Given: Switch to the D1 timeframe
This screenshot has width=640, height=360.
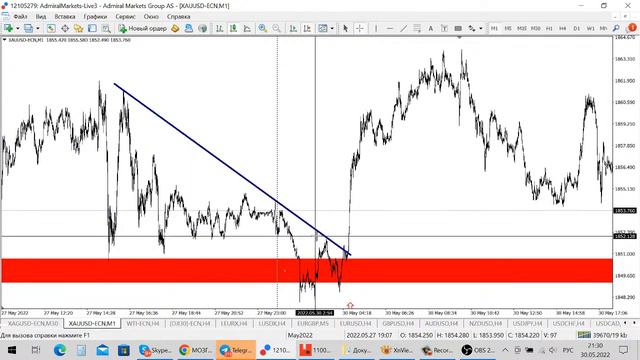Looking at the screenshot, I should click(577, 28).
